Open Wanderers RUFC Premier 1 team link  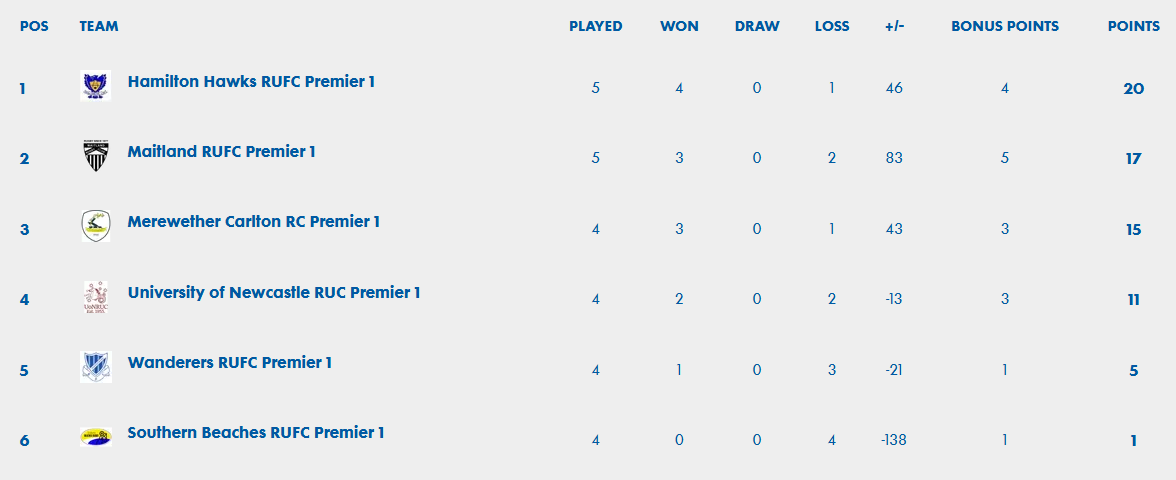[230, 362]
